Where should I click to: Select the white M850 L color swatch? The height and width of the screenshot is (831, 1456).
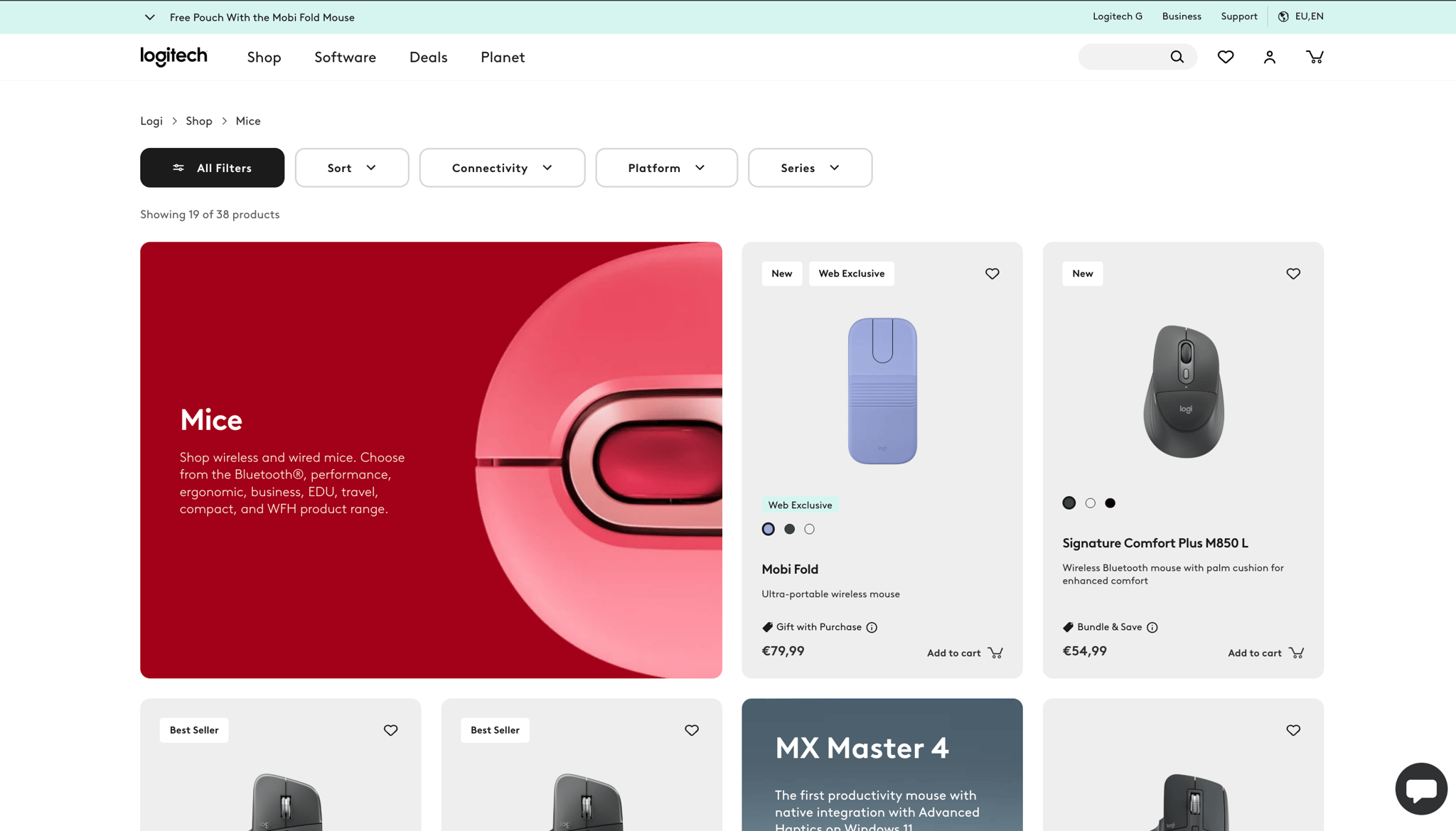tap(1090, 503)
